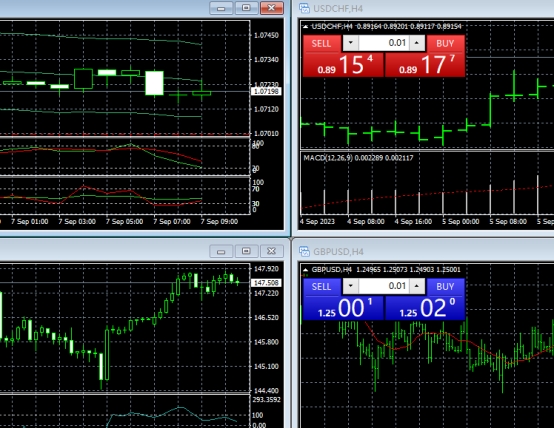Click the GBPUSD,H4 chart window icon
554x429 pixels.
pyautogui.click(x=304, y=251)
